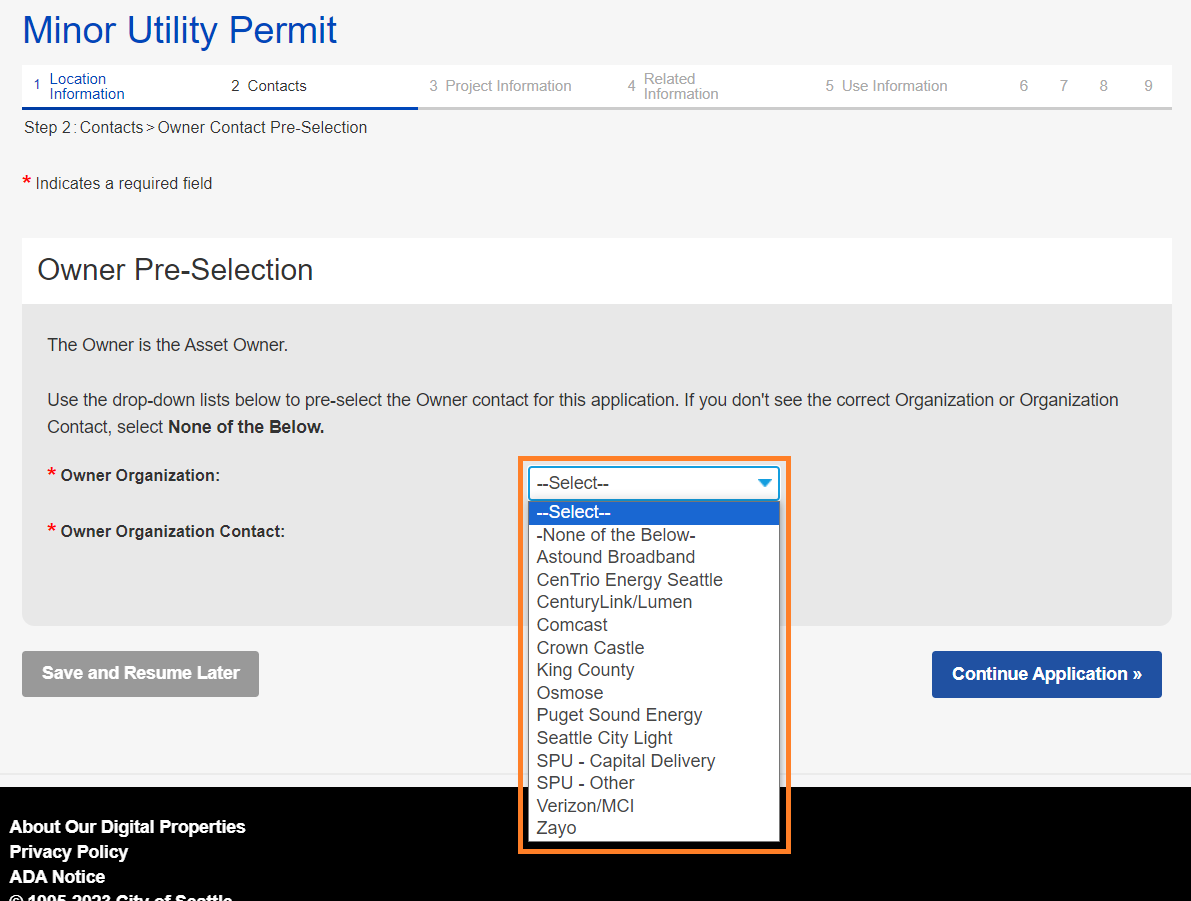Viewport: 1191px width, 901px height.
Task: Choose King County as owner organization
Action: pyautogui.click(x=585, y=670)
